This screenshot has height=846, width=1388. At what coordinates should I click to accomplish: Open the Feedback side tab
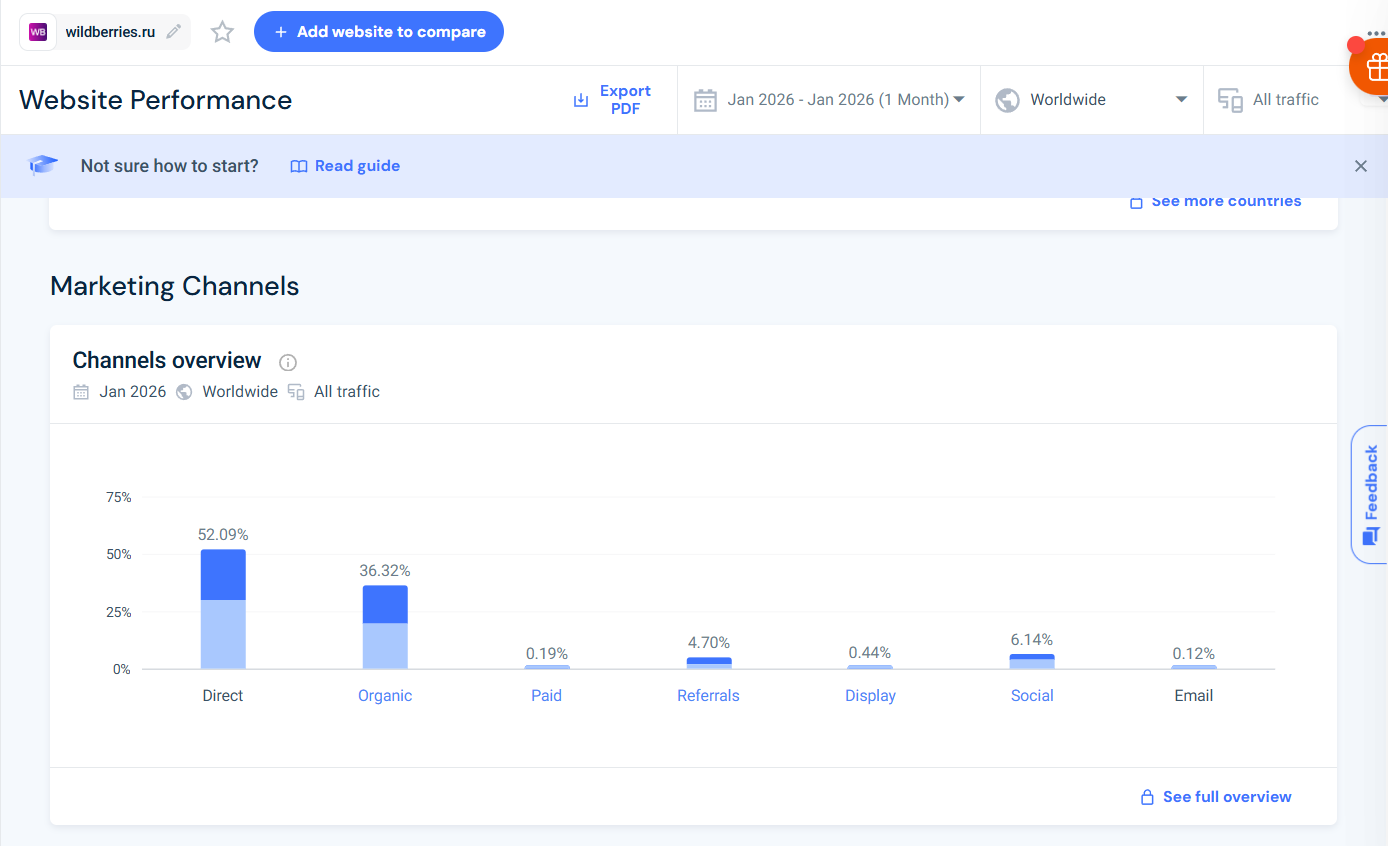coord(1370,495)
